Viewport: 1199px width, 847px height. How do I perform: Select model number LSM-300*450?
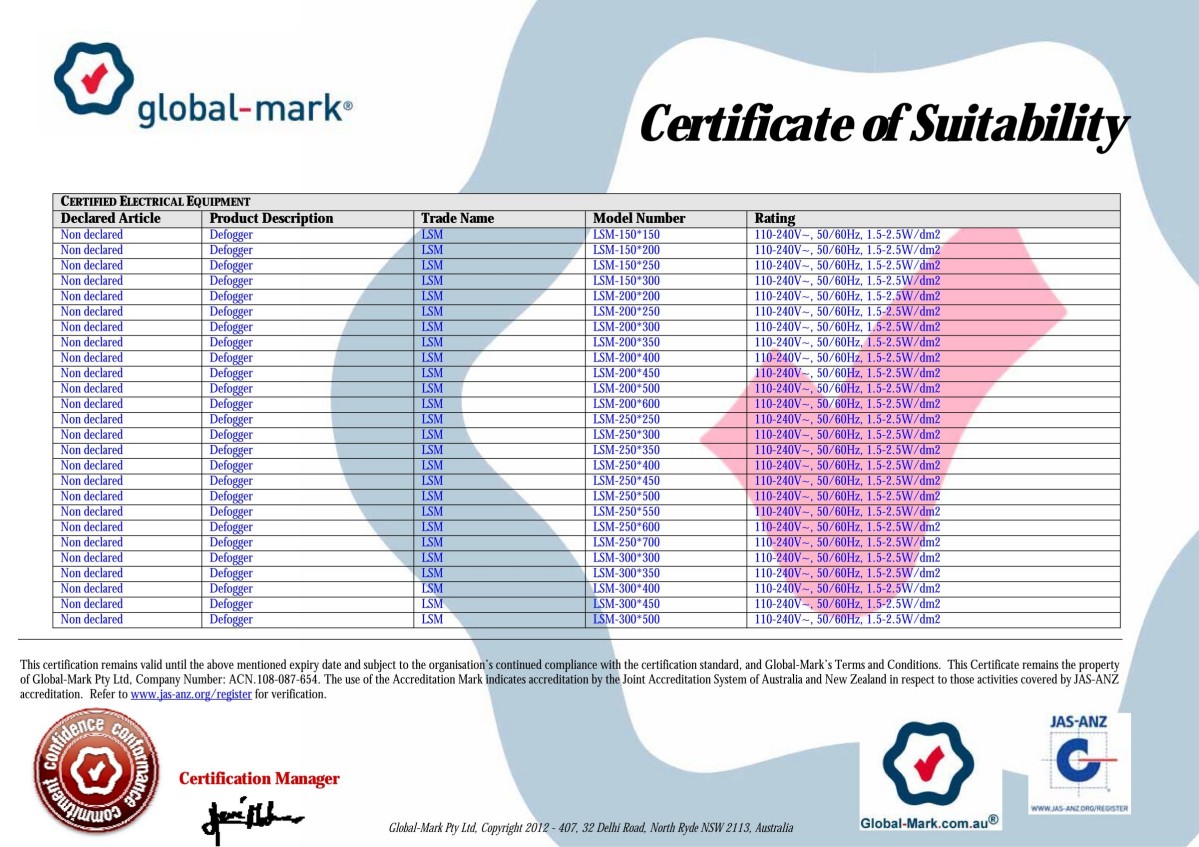pos(626,603)
